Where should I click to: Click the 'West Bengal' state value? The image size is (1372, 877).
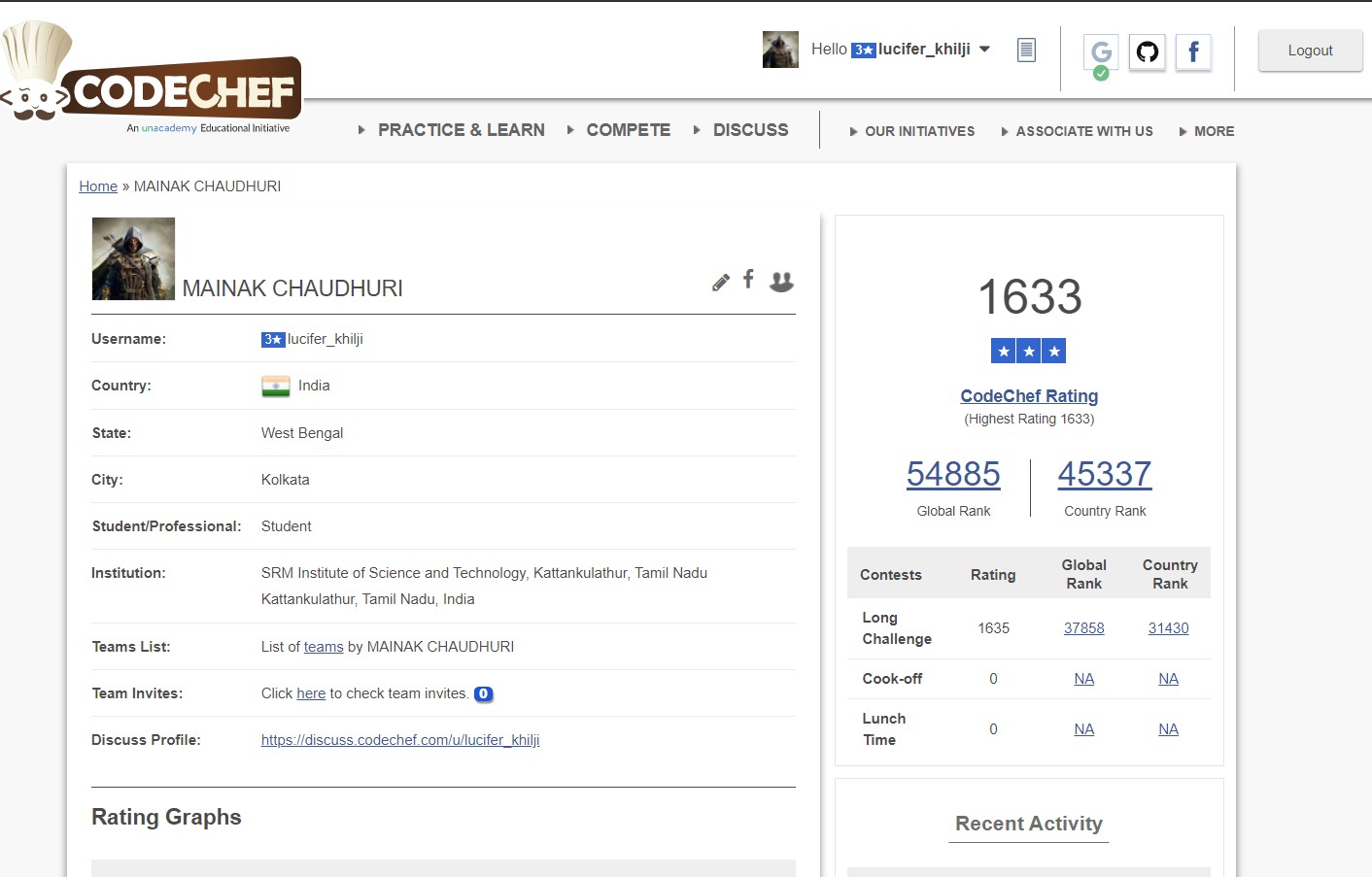coord(302,433)
